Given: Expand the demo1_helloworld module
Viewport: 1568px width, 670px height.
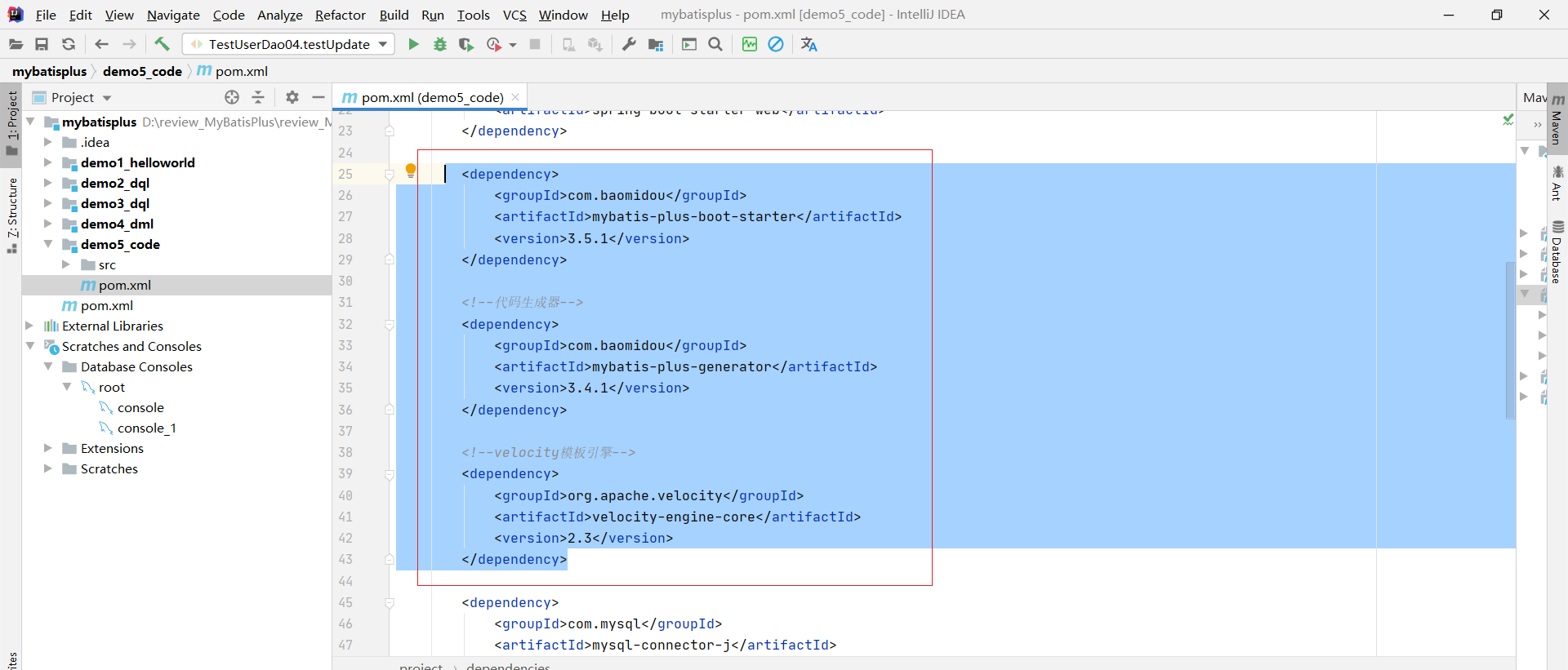Looking at the screenshot, I should click(x=48, y=162).
